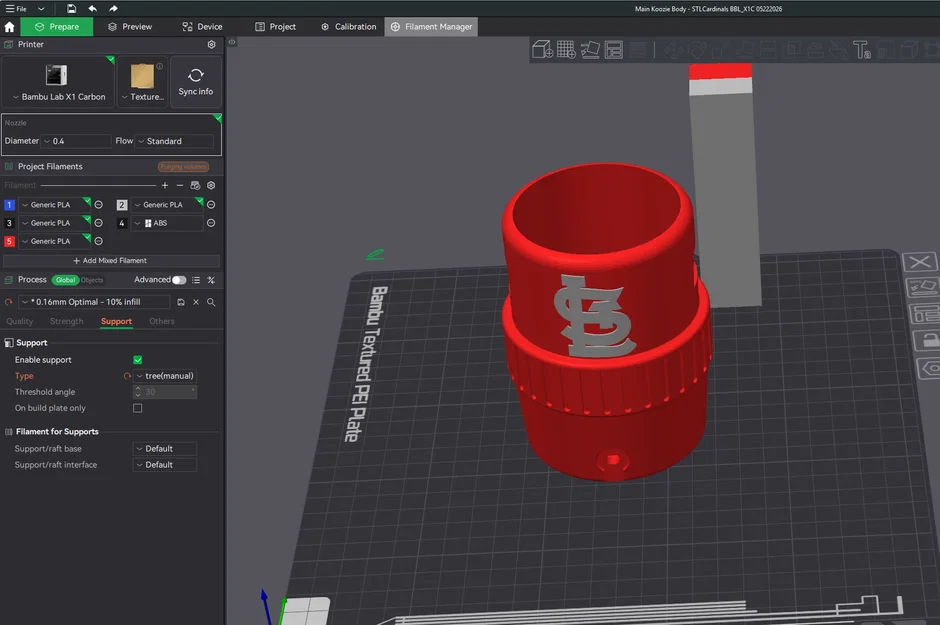This screenshot has height=625, width=940.
Task: Open the nozzle Diameter 0.4 dropdown
Action: click(76, 141)
